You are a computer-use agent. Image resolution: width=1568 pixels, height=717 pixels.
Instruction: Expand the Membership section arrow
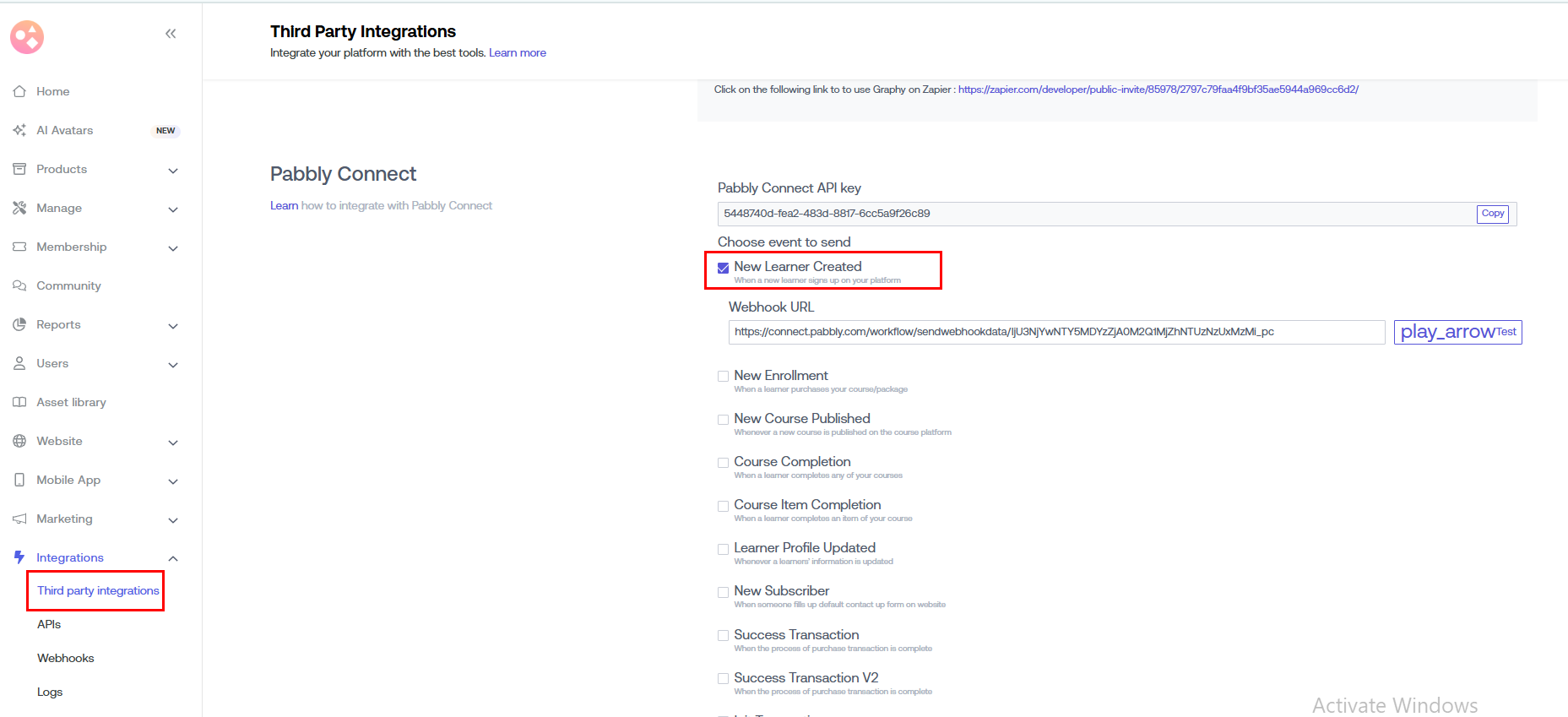[173, 248]
